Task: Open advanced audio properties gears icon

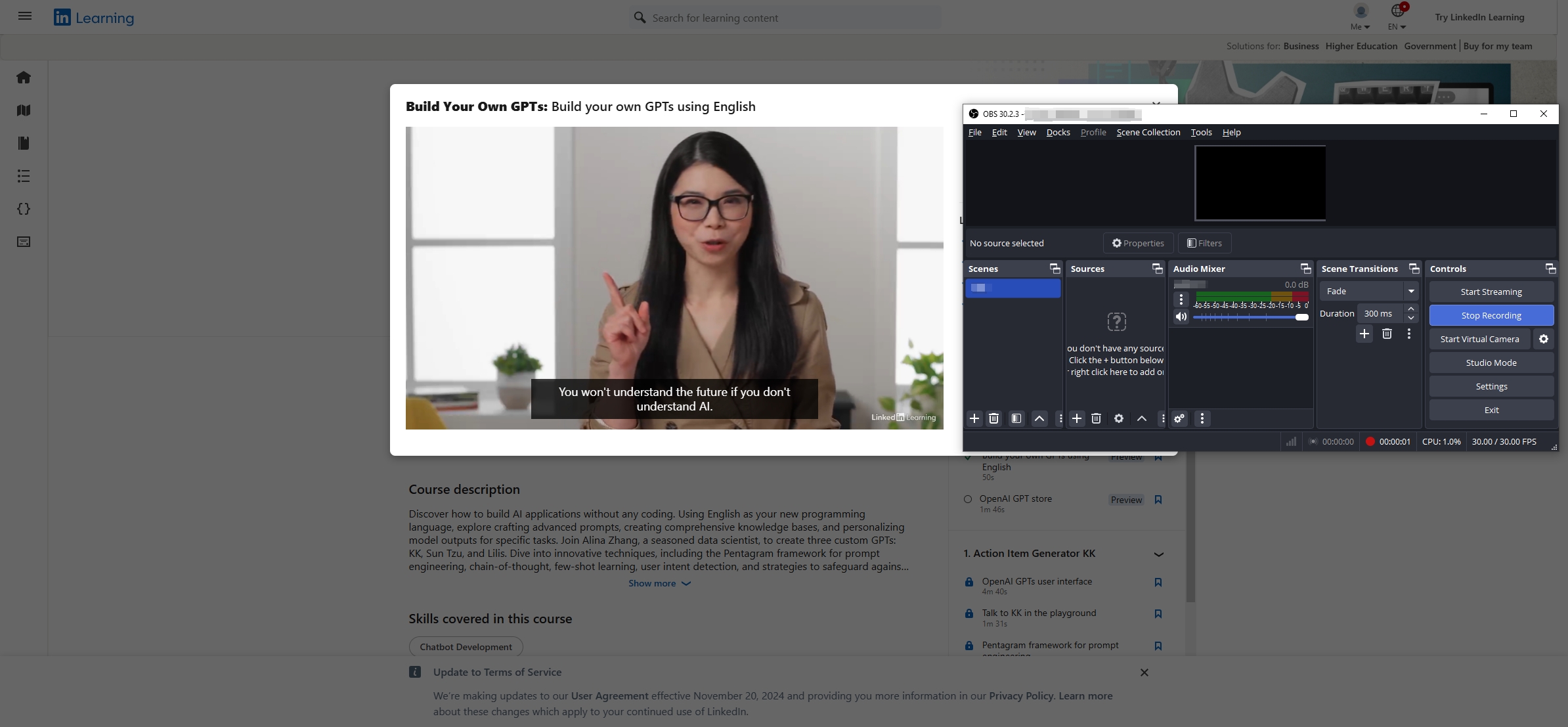Action: 1180,418
